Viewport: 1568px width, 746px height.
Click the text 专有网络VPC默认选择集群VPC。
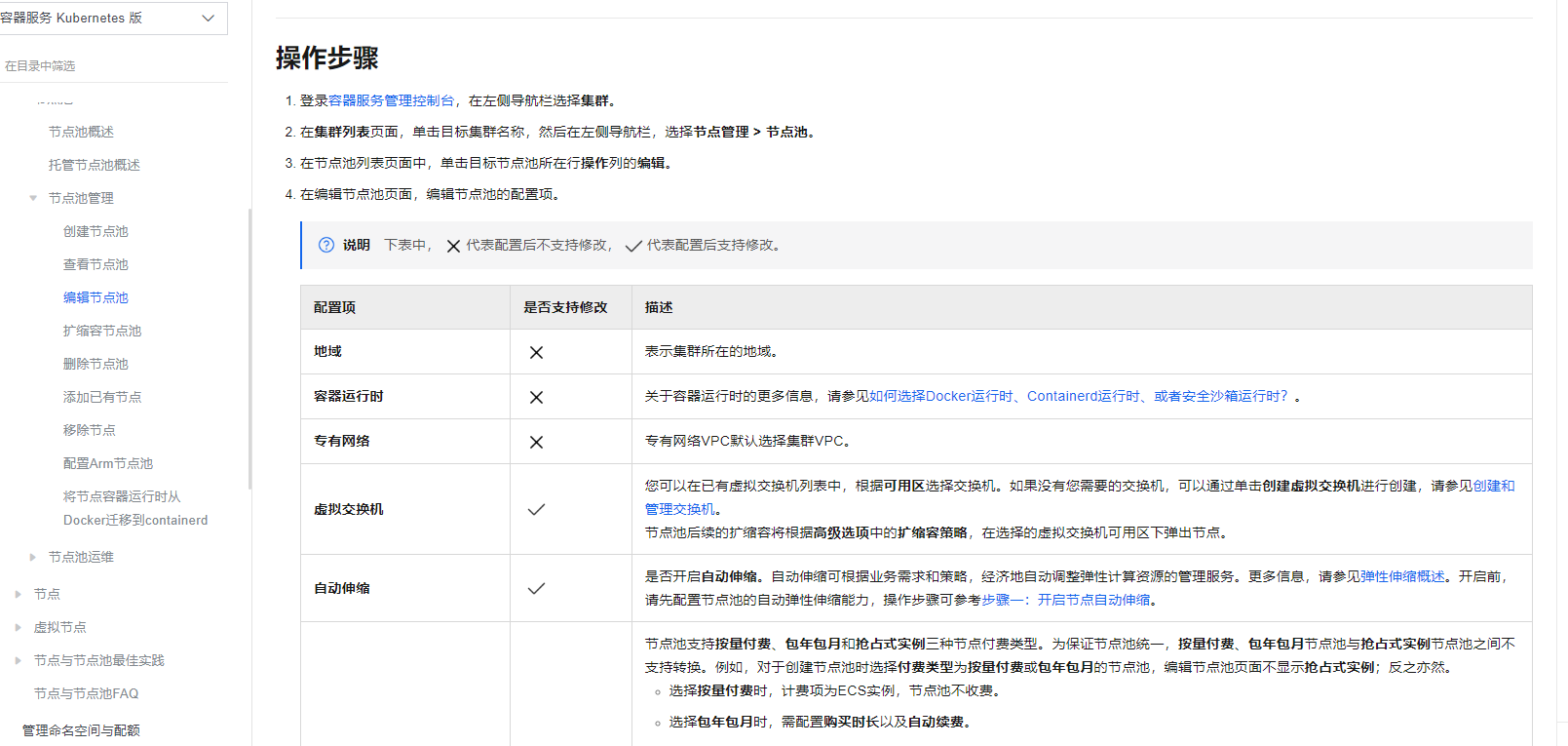750,441
